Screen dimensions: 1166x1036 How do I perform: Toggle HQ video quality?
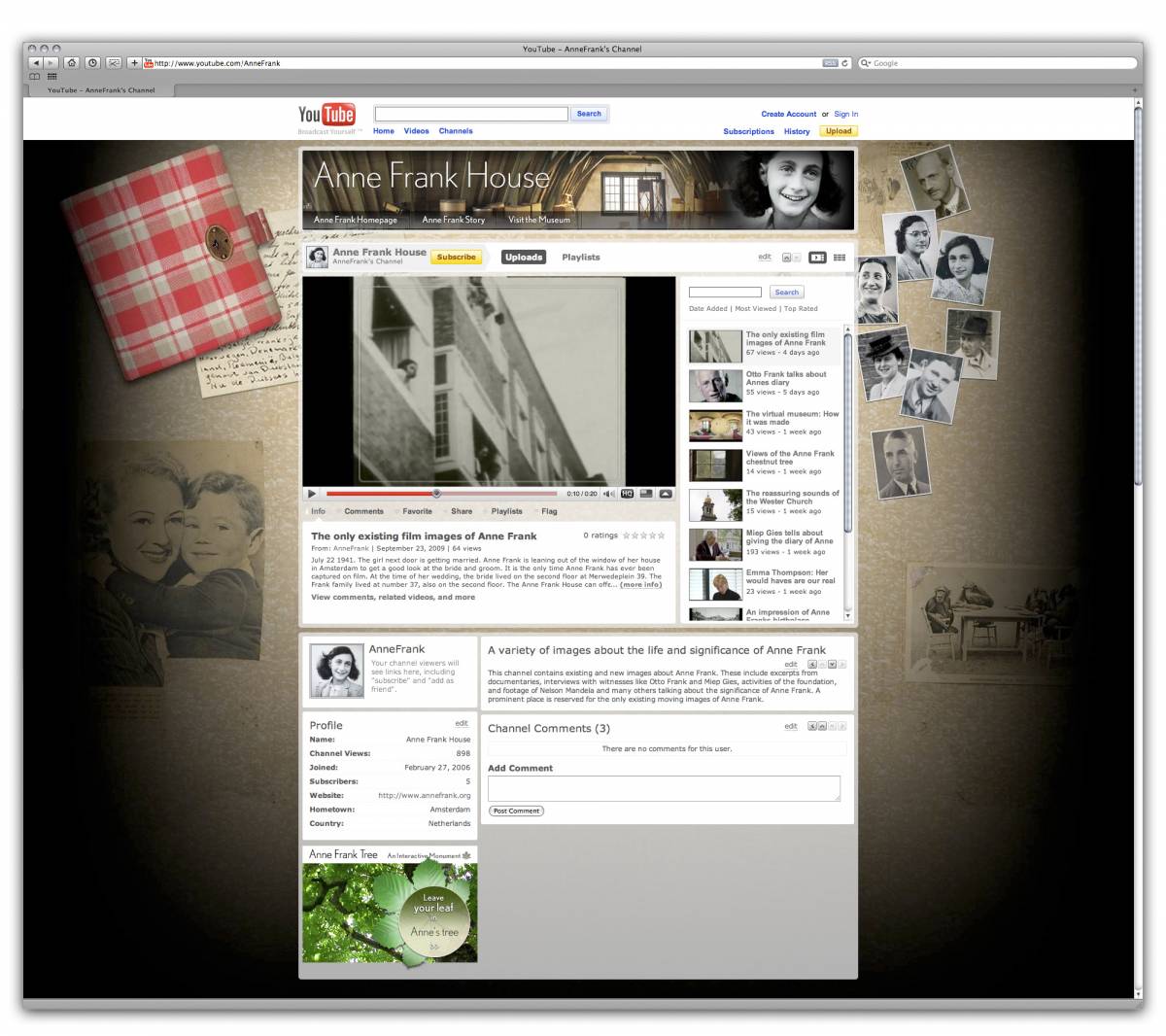pyautogui.click(x=627, y=494)
